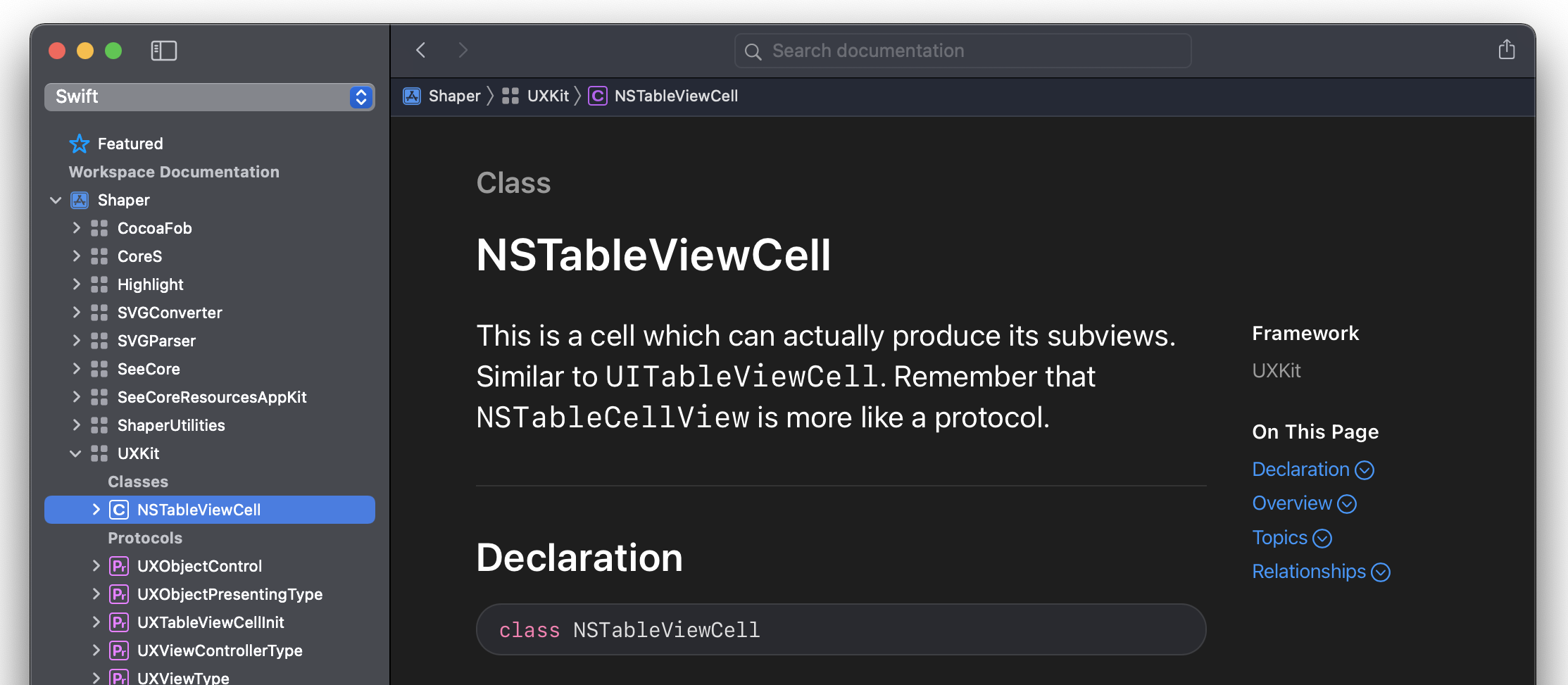Select the Featured star icon
The width and height of the screenshot is (1568, 685).
pos(80,144)
